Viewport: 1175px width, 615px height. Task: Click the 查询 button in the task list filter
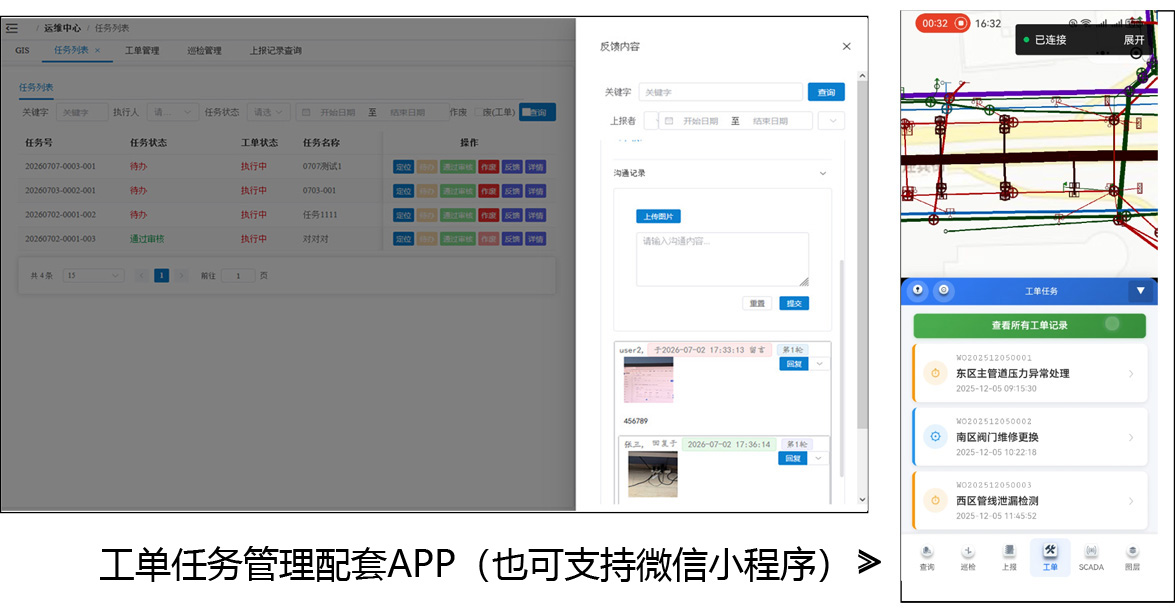(x=537, y=112)
